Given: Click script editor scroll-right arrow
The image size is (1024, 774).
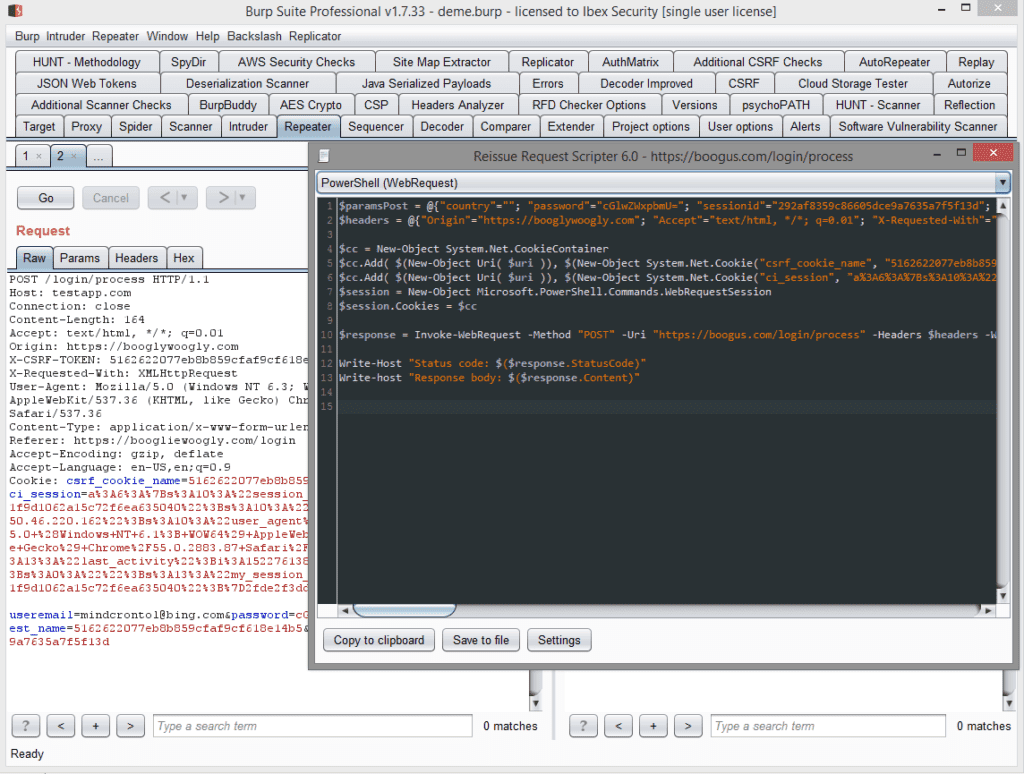Looking at the screenshot, I should coord(988,611).
